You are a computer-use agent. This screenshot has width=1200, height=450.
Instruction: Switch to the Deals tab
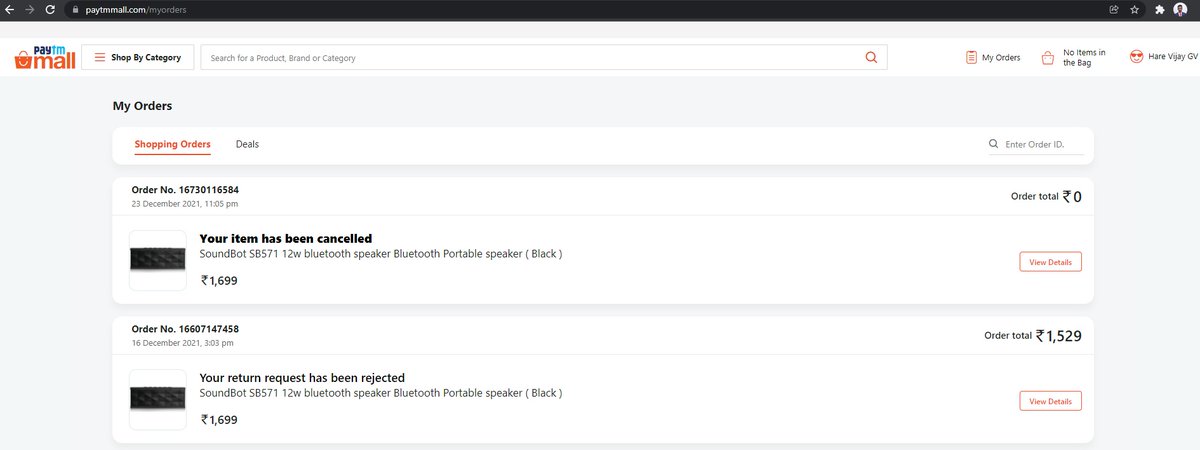coord(247,144)
